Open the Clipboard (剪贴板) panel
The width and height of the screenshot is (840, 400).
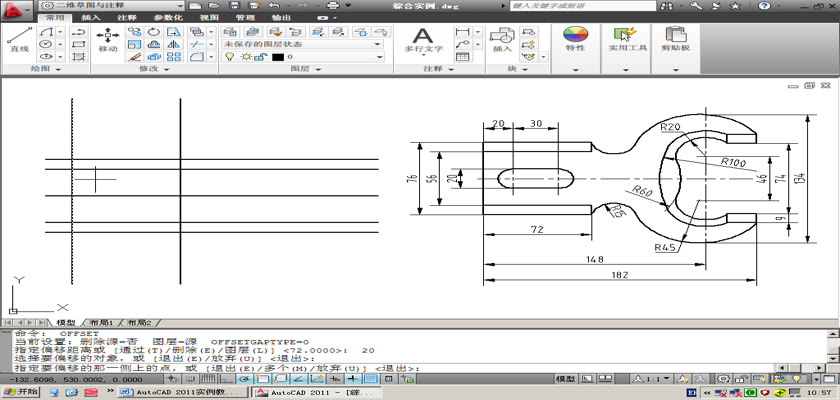point(676,40)
